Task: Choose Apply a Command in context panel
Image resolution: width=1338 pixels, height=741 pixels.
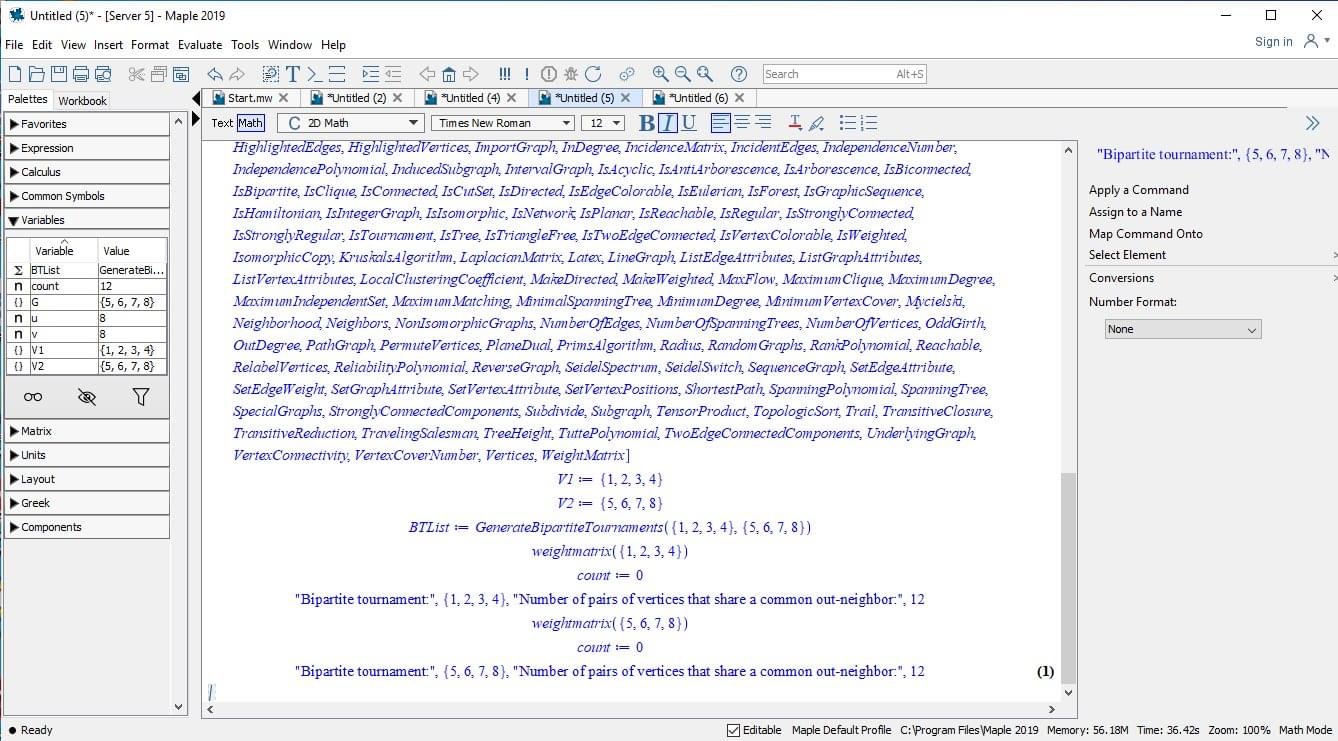Action: coord(1139,190)
